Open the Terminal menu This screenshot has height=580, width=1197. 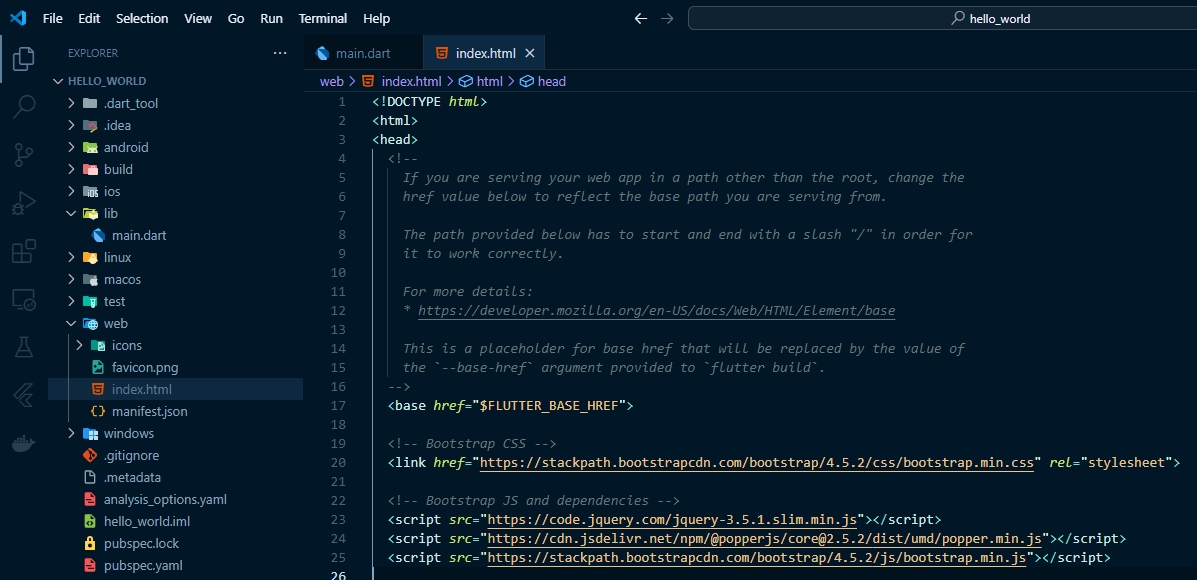click(323, 18)
